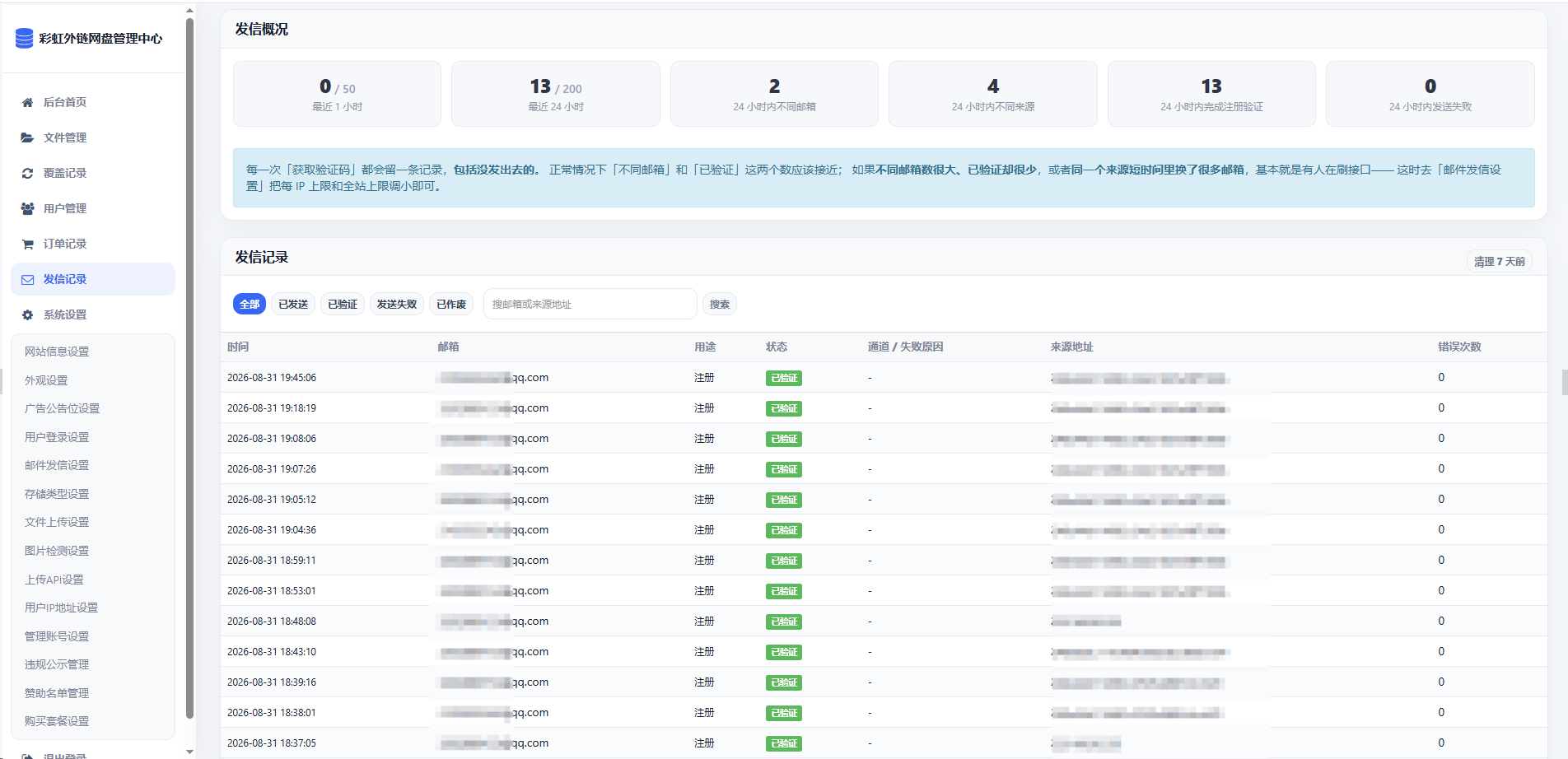Click the refresh icon beside 覆盖记录

point(27,173)
